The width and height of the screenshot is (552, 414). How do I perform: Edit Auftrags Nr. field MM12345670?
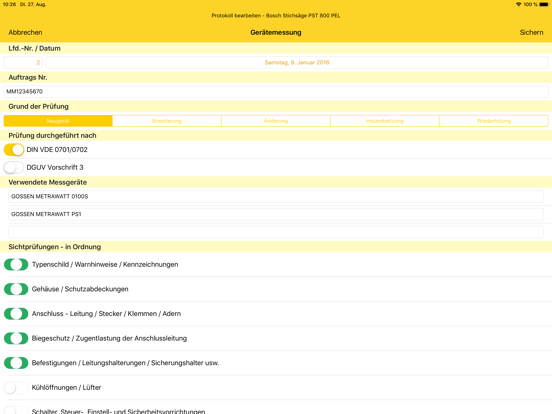276,92
